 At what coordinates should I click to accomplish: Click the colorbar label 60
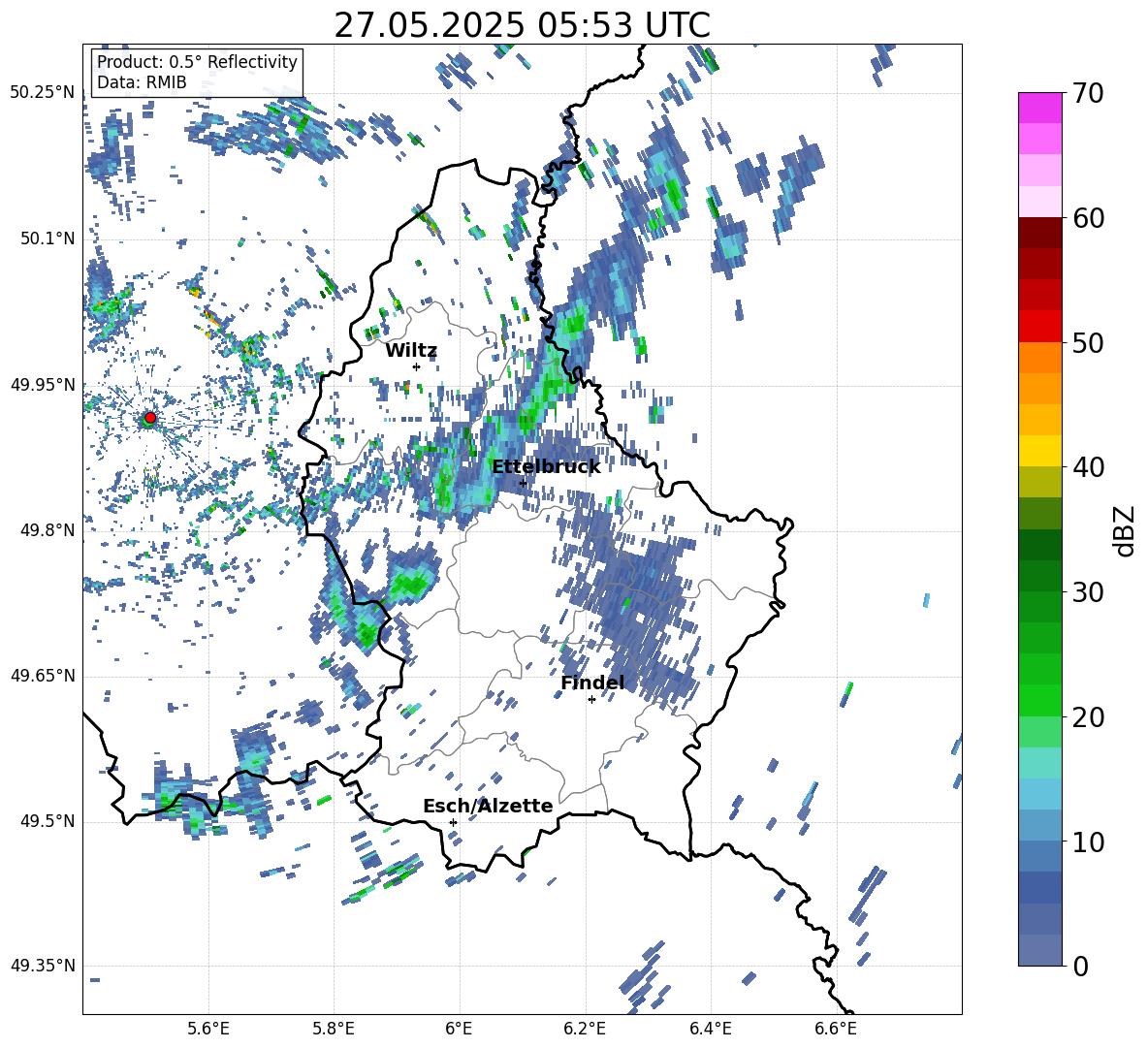click(1089, 218)
